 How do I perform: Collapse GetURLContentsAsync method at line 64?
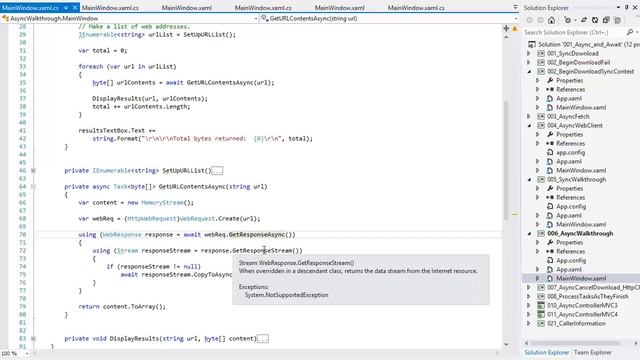(33, 187)
